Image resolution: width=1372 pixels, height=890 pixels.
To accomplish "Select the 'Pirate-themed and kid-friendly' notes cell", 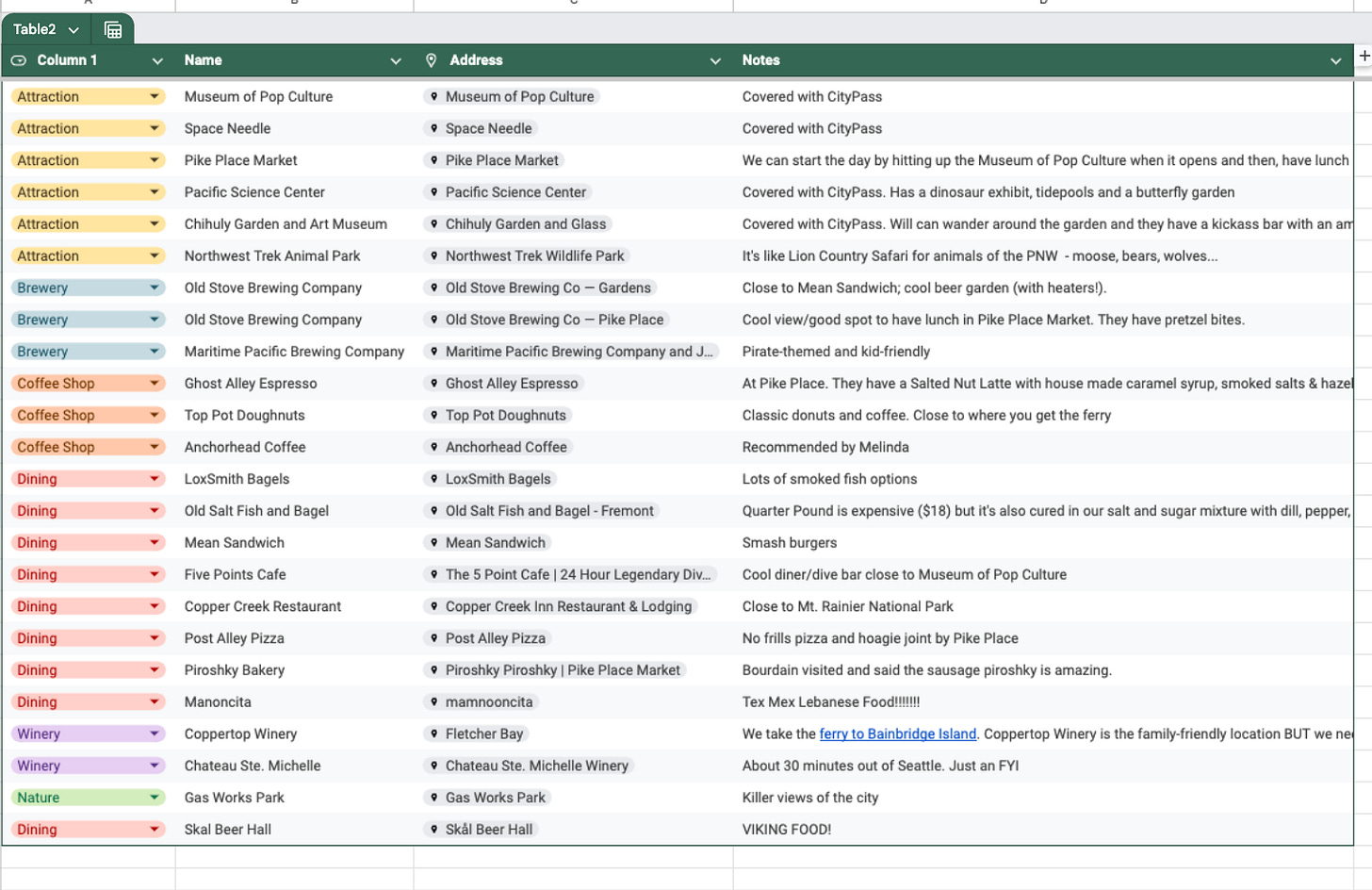I will [x=1043, y=351].
